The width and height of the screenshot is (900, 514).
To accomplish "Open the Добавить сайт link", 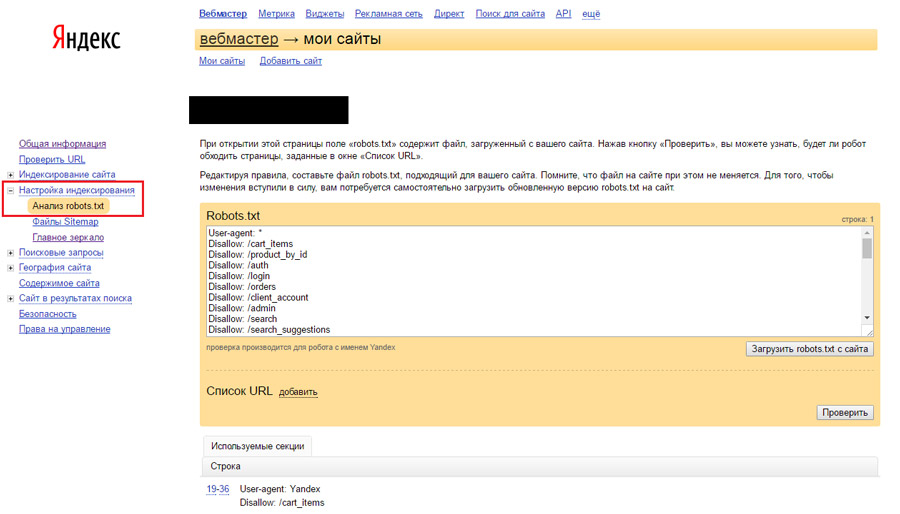I will [x=290, y=61].
